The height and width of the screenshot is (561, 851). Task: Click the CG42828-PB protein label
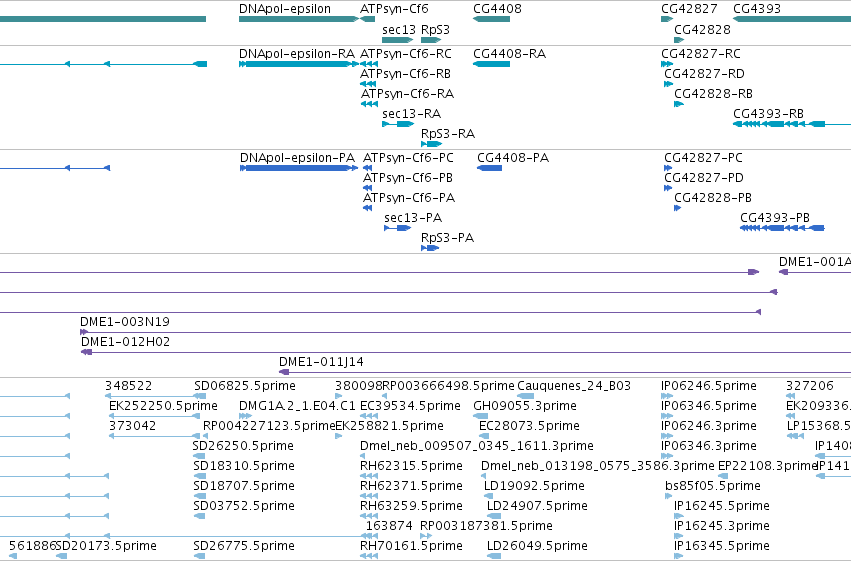(713, 198)
